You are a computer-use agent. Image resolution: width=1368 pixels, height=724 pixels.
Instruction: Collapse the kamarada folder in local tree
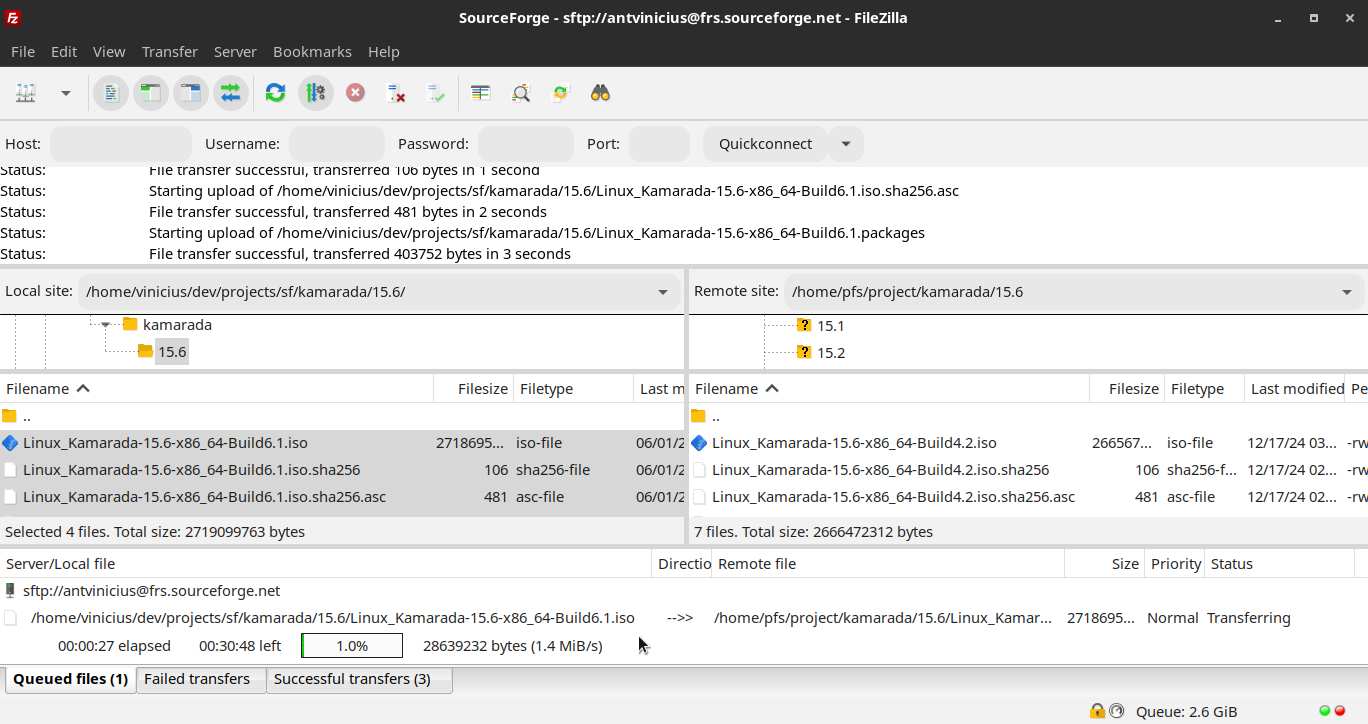click(x=105, y=325)
